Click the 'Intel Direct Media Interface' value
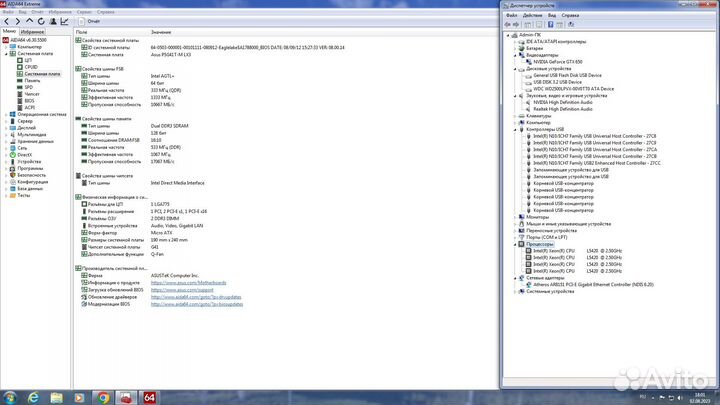This screenshot has width=720, height=405. coord(177,183)
